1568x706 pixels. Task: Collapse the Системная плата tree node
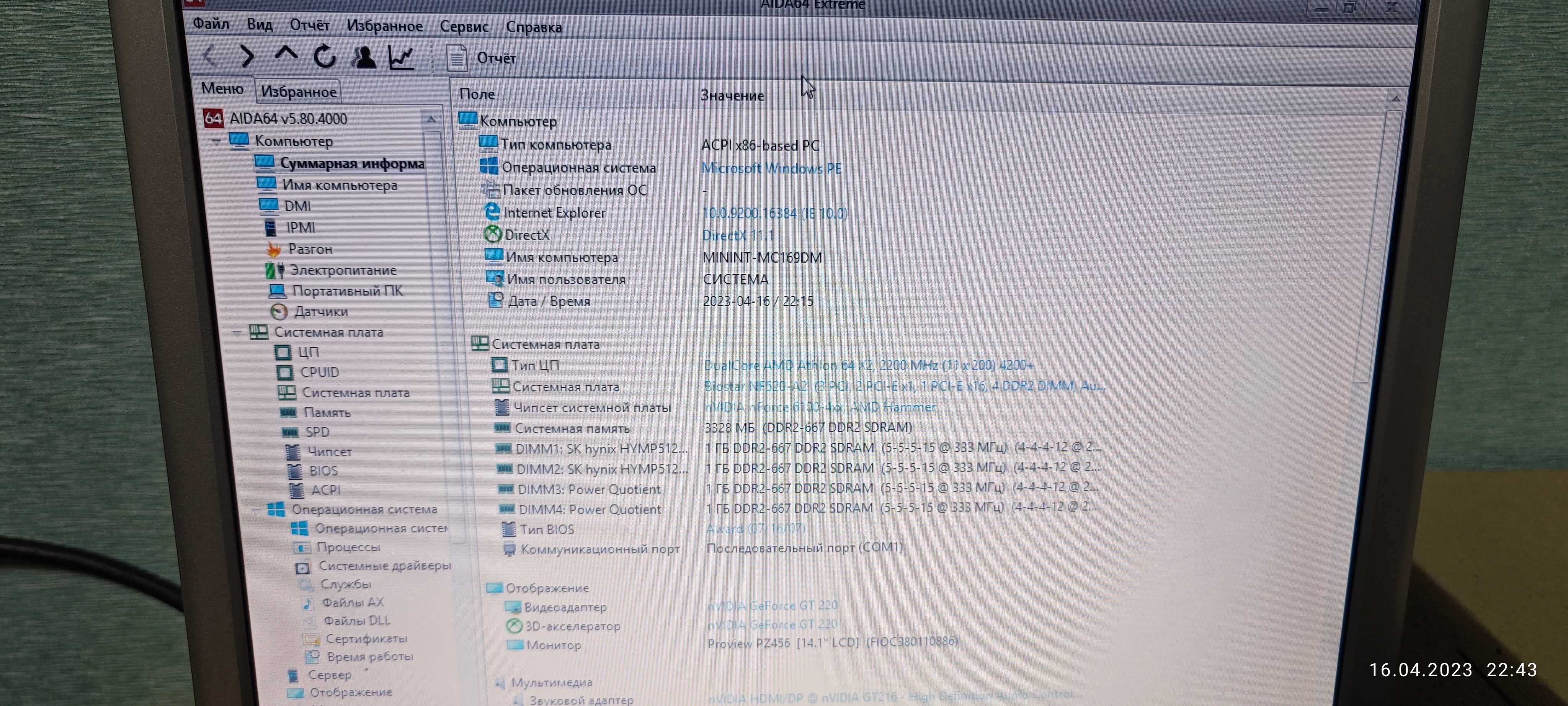coord(237,332)
